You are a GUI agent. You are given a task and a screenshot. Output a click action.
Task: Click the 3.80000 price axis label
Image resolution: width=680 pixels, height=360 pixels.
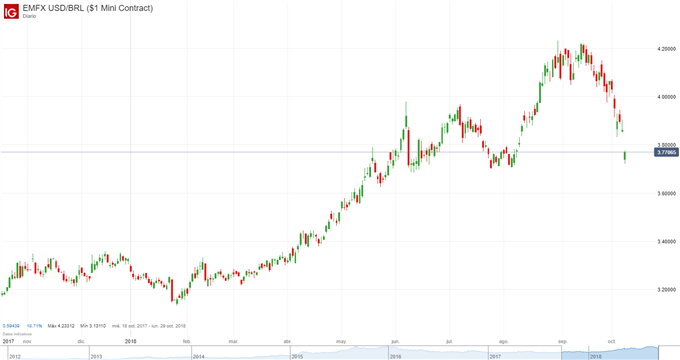667,145
